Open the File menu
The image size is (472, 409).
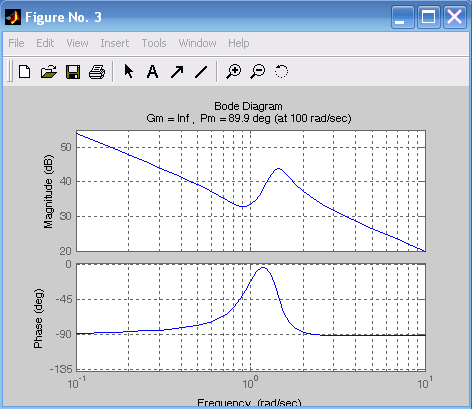(x=16, y=43)
